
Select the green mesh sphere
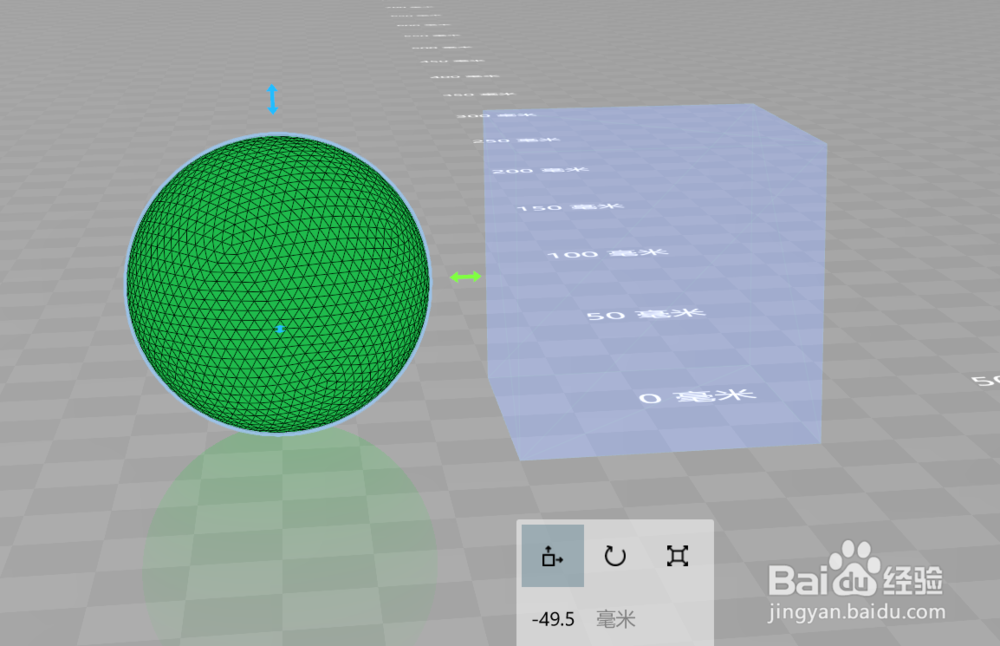pos(278,284)
